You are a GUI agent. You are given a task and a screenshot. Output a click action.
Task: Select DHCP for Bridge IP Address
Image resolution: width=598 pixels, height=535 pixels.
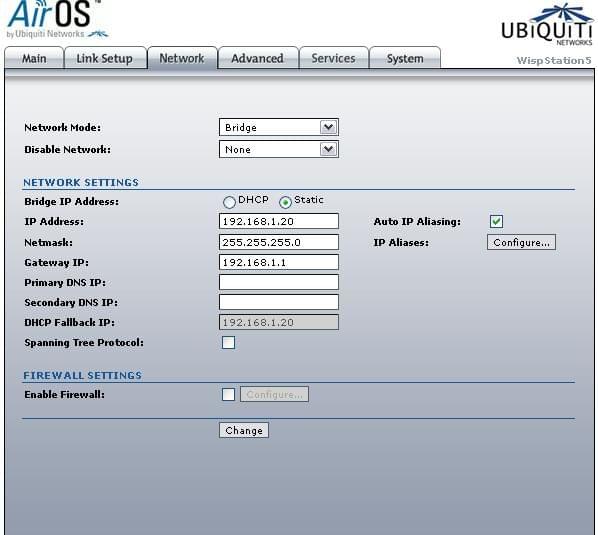click(229, 202)
